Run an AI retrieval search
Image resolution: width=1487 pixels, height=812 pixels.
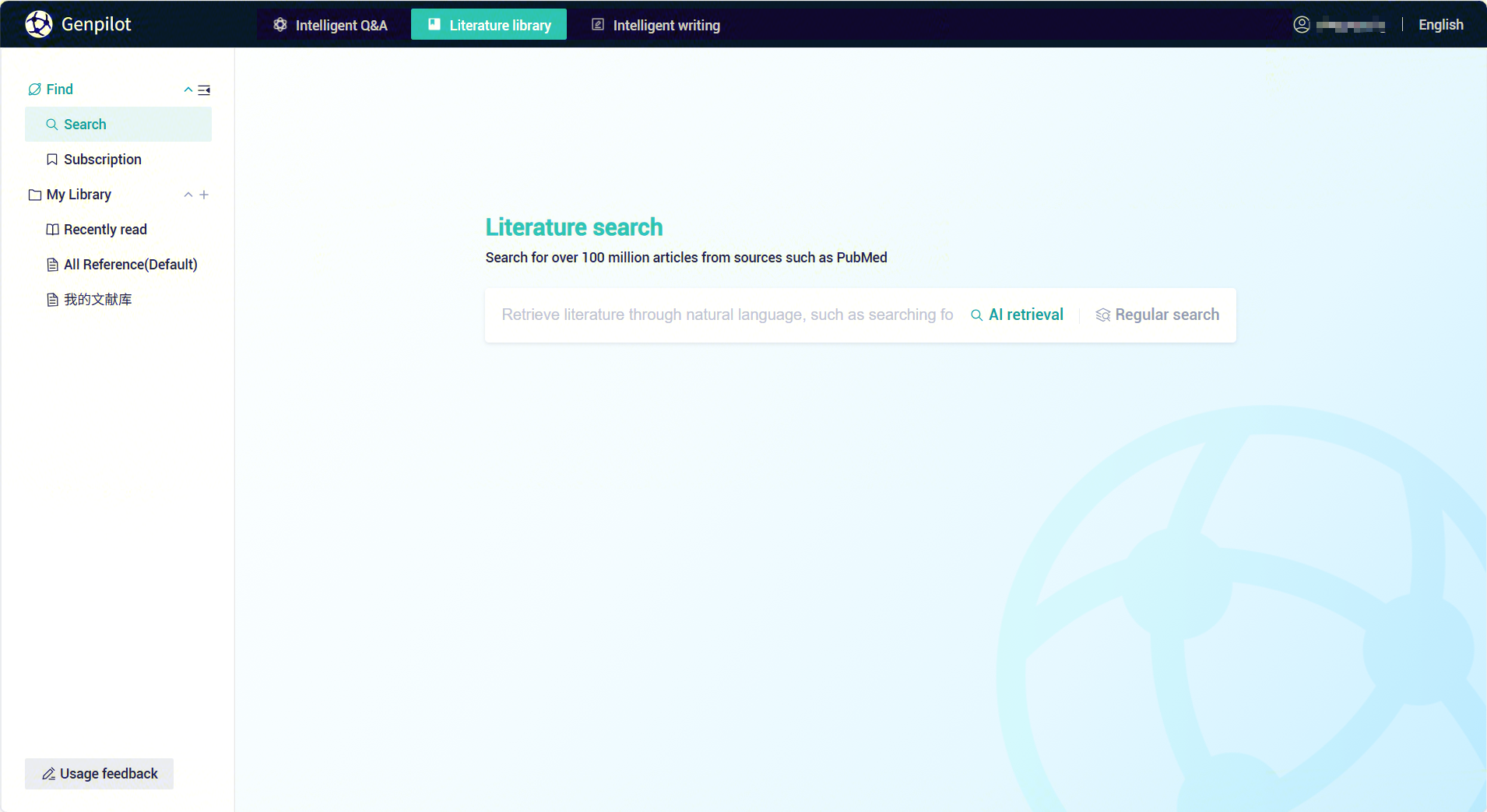[1025, 315]
